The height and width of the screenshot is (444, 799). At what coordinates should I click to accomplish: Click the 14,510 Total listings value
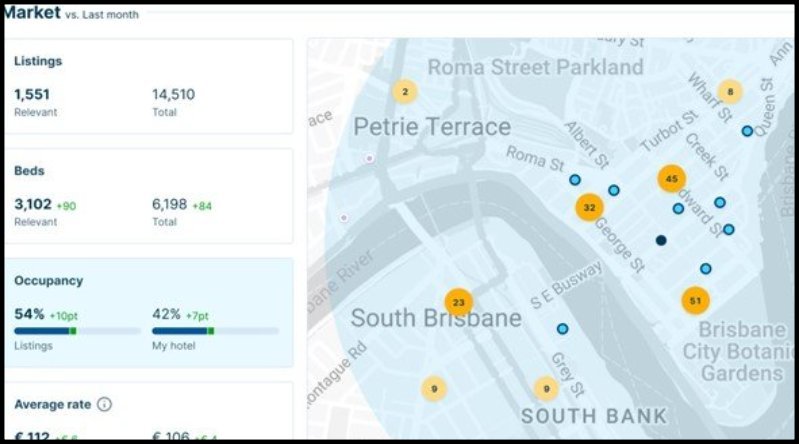coord(173,94)
